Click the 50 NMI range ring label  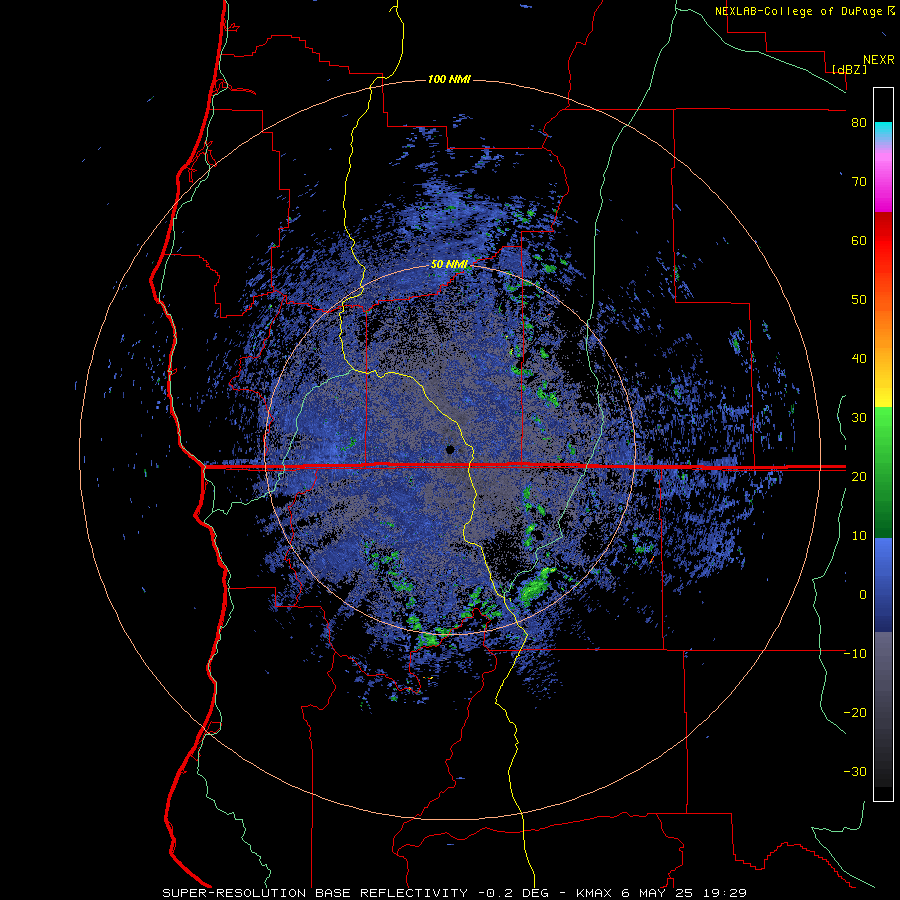[449, 265]
